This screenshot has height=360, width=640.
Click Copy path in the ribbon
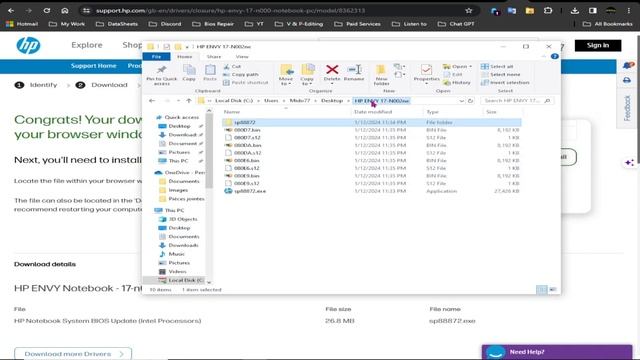pyautogui.click(x=241, y=74)
